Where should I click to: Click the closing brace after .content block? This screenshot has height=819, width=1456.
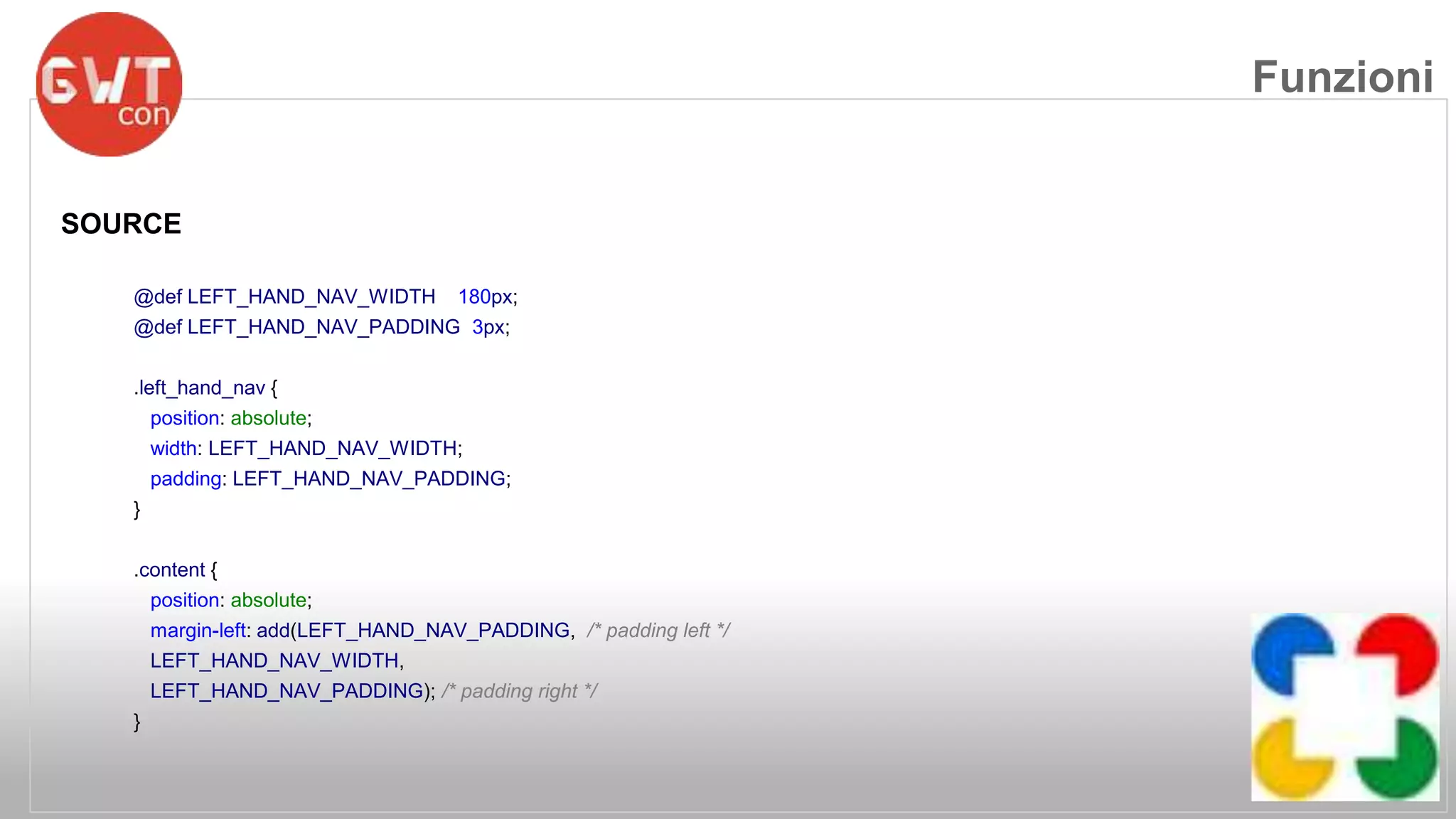pyautogui.click(x=137, y=722)
